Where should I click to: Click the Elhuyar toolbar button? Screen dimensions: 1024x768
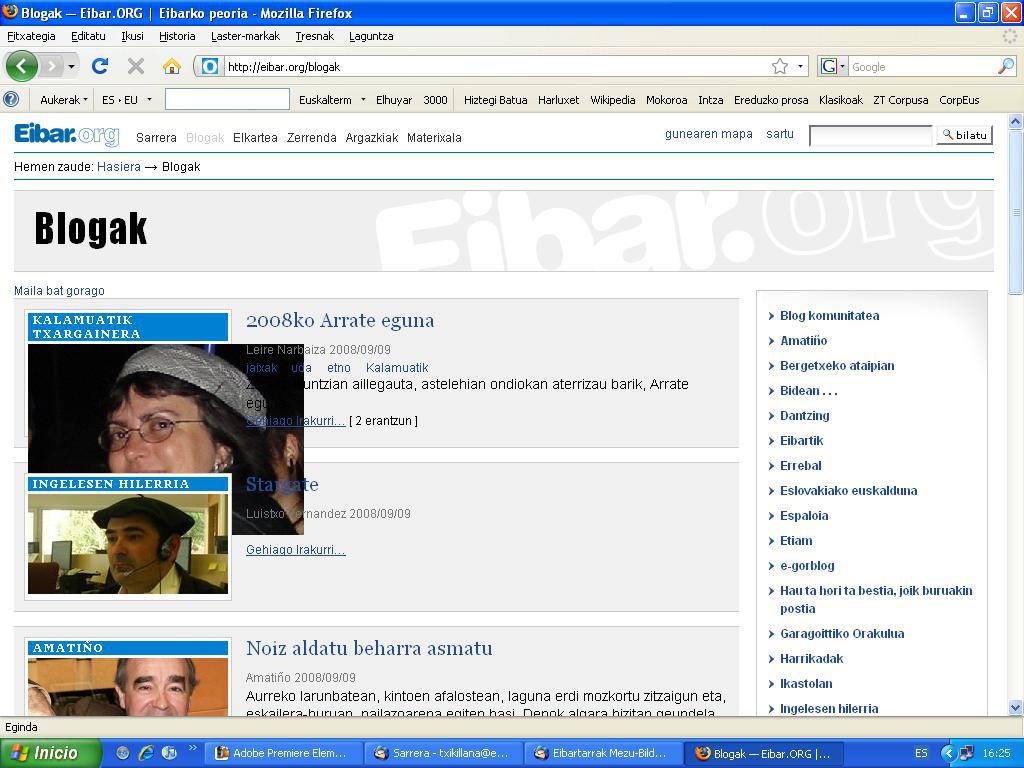pos(394,100)
